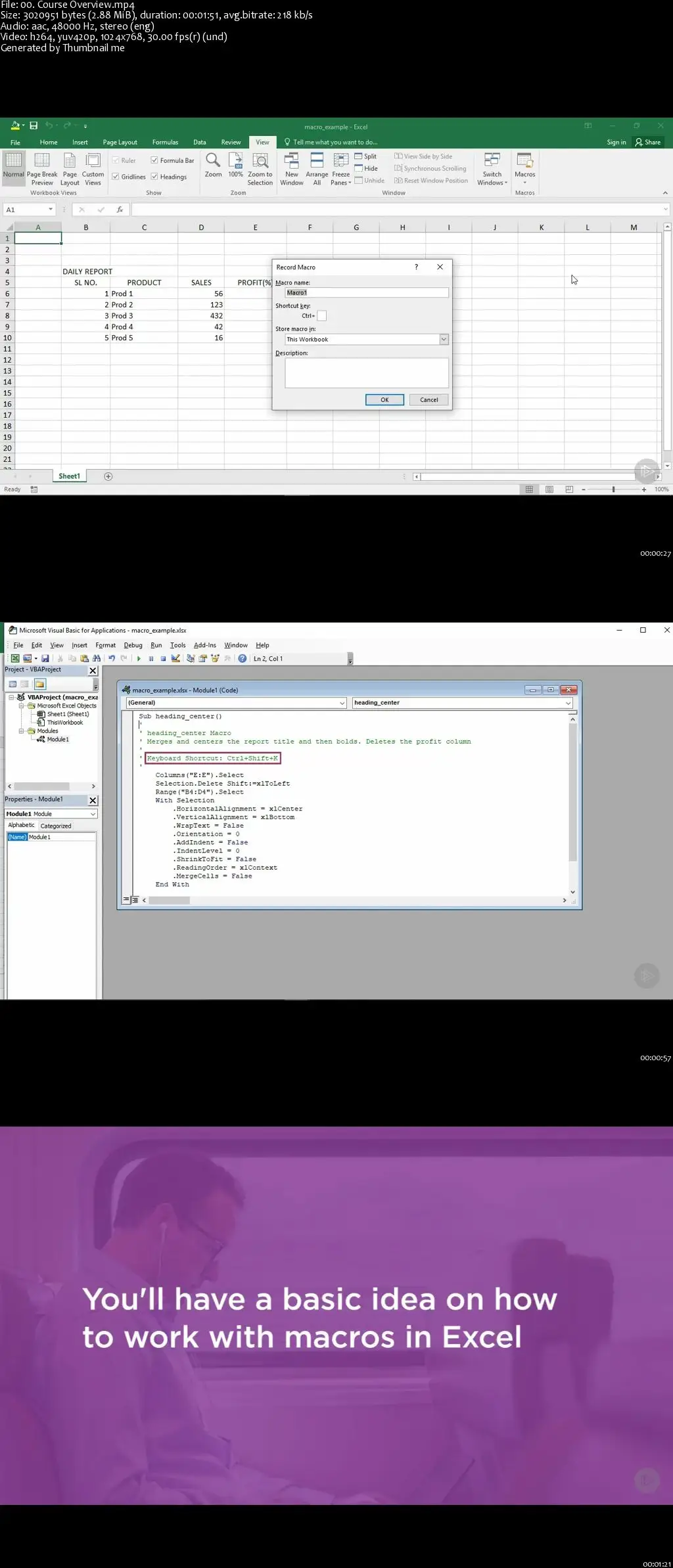Click the zoom in plus button

(644, 489)
